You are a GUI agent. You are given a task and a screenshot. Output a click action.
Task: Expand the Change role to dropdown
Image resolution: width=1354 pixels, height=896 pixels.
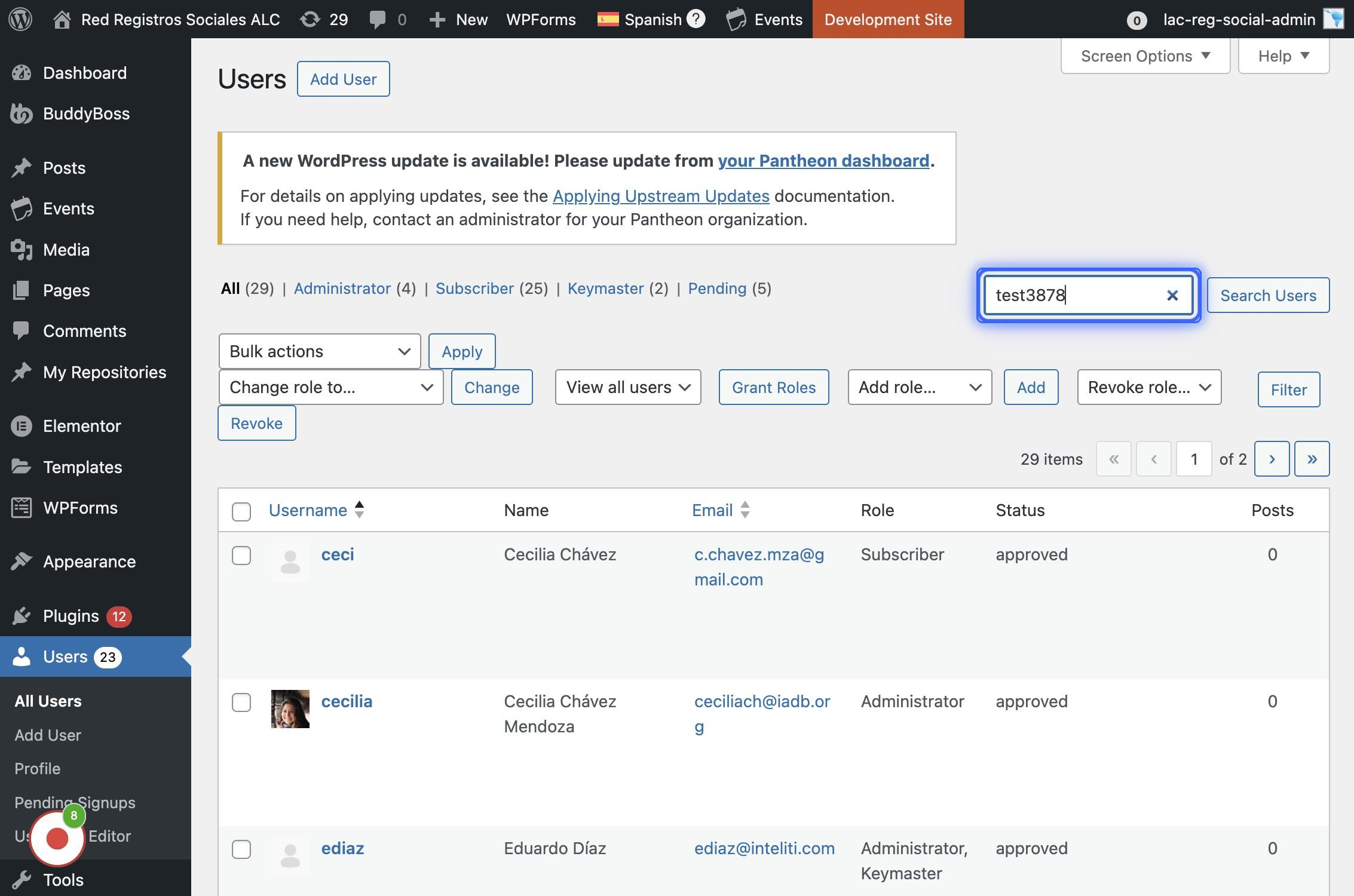330,387
